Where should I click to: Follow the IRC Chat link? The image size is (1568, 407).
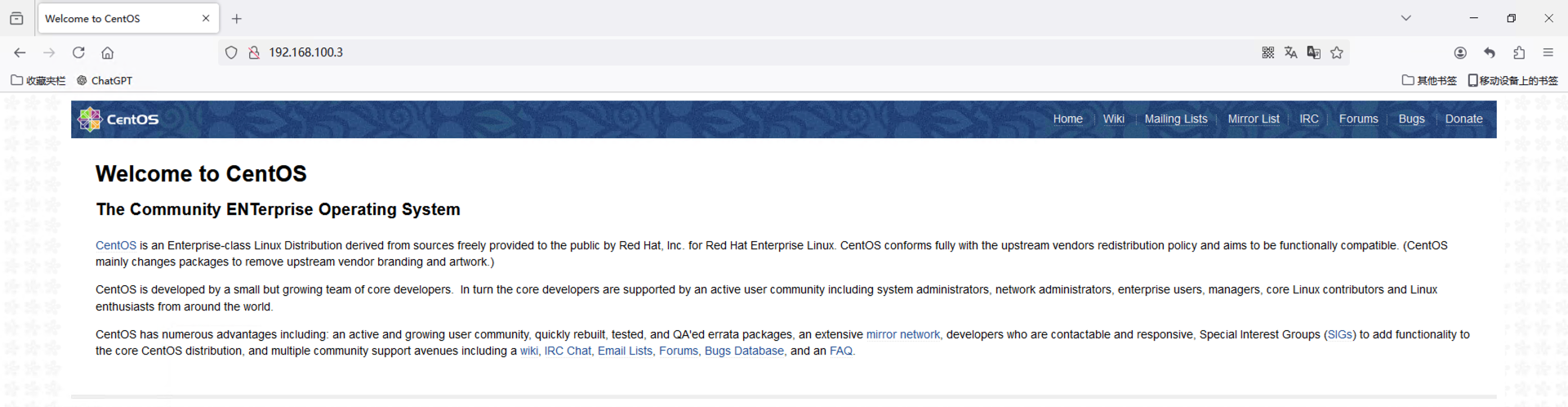click(568, 351)
